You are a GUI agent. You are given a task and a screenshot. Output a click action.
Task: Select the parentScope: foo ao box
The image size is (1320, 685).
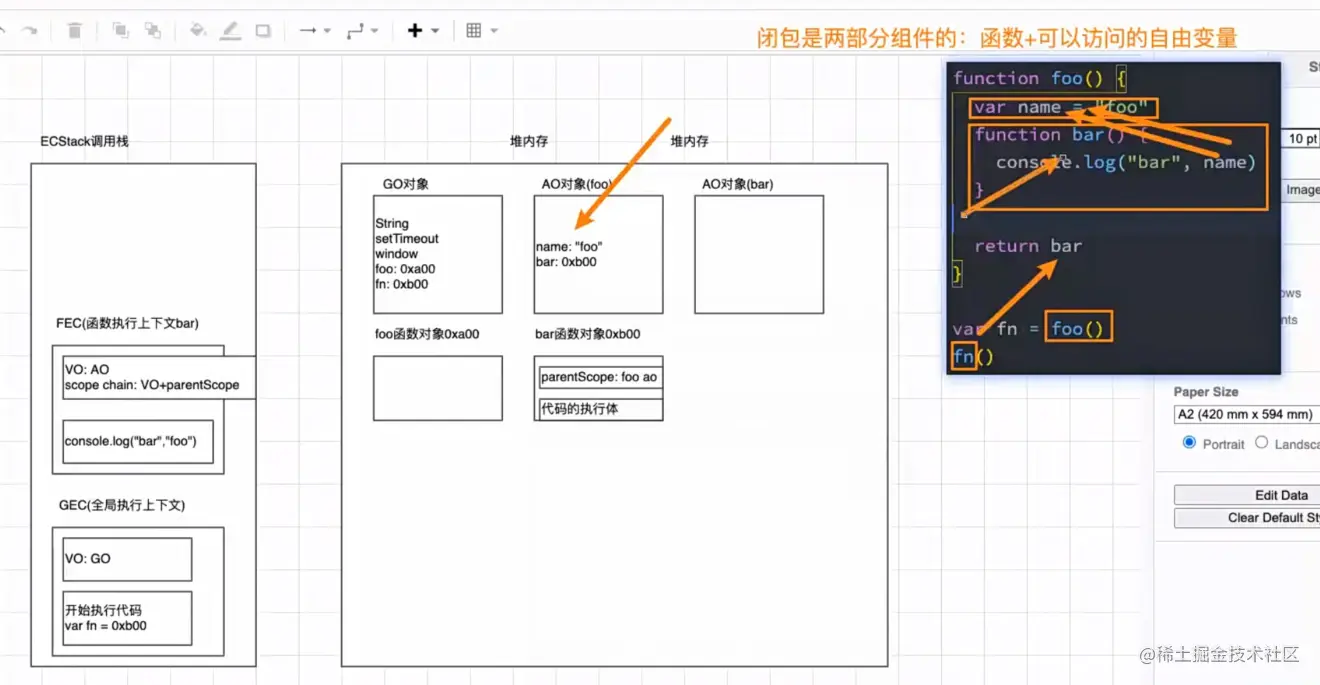click(599, 377)
